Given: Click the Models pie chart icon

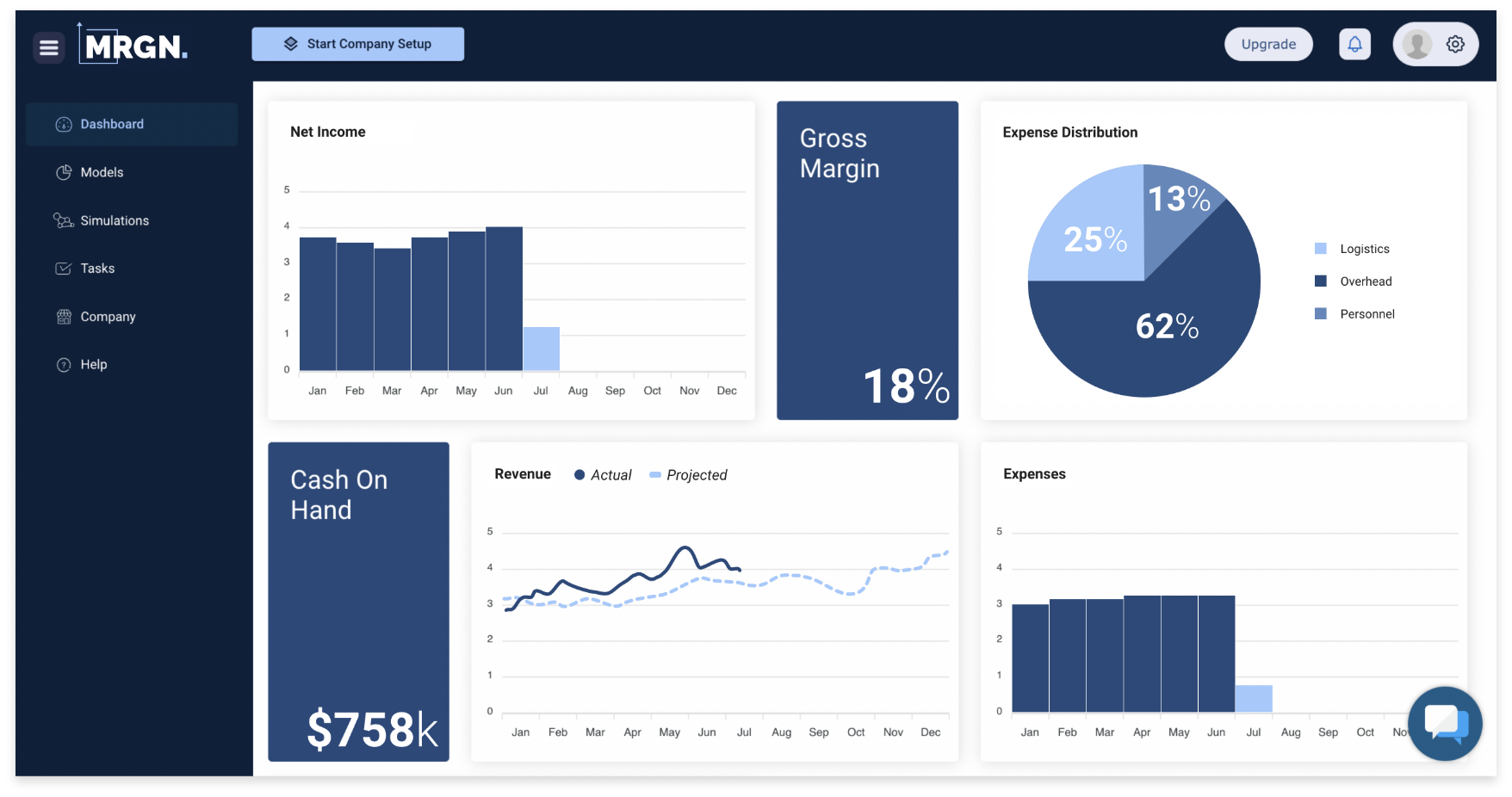Looking at the screenshot, I should [64, 172].
